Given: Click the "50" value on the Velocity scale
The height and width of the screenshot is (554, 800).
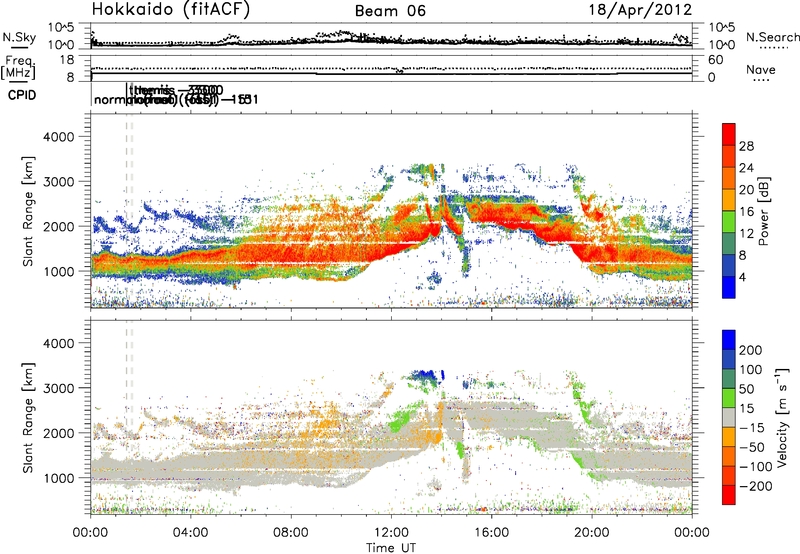Looking at the screenshot, I should pos(746,389).
